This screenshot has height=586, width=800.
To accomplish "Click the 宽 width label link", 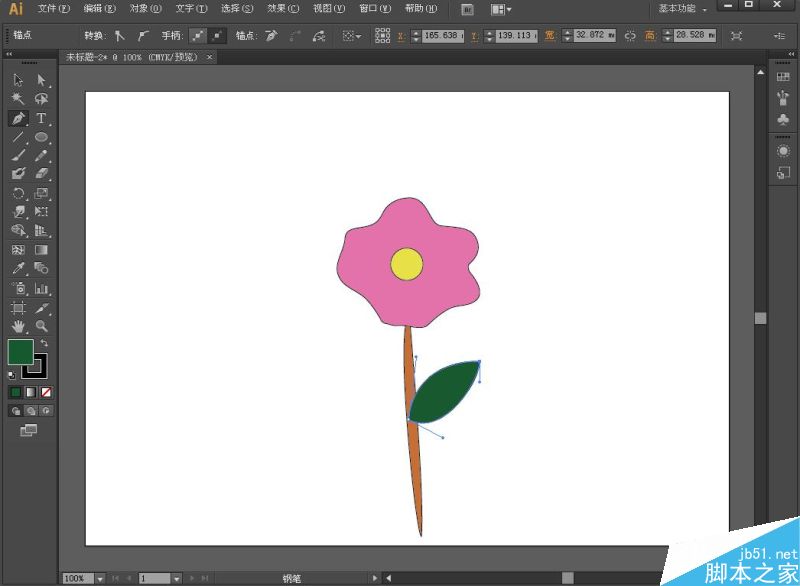I will [x=550, y=35].
